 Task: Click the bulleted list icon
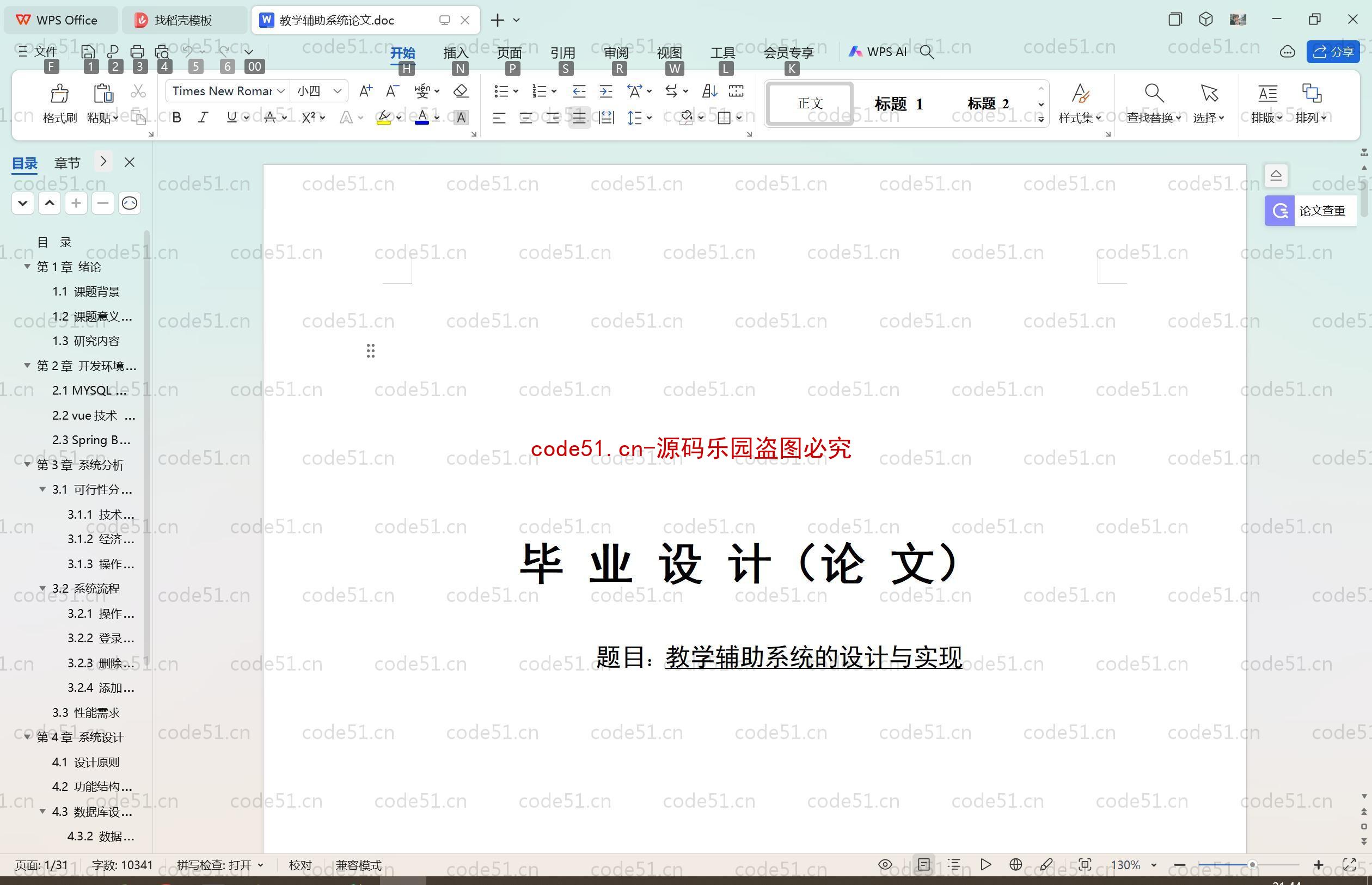501,91
